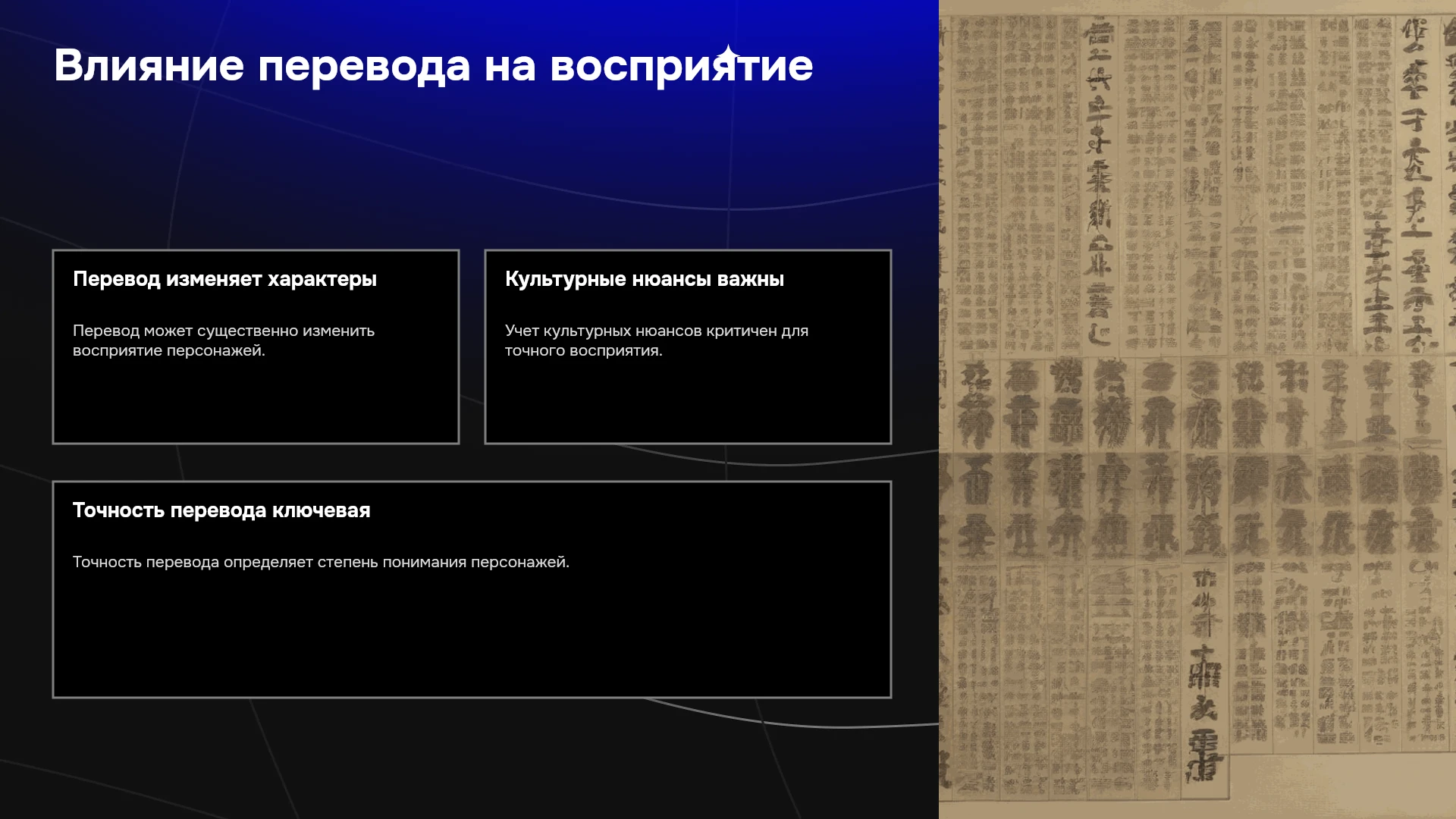
Task: Select the heading 'Культурные нюансы важны'
Action: click(644, 279)
